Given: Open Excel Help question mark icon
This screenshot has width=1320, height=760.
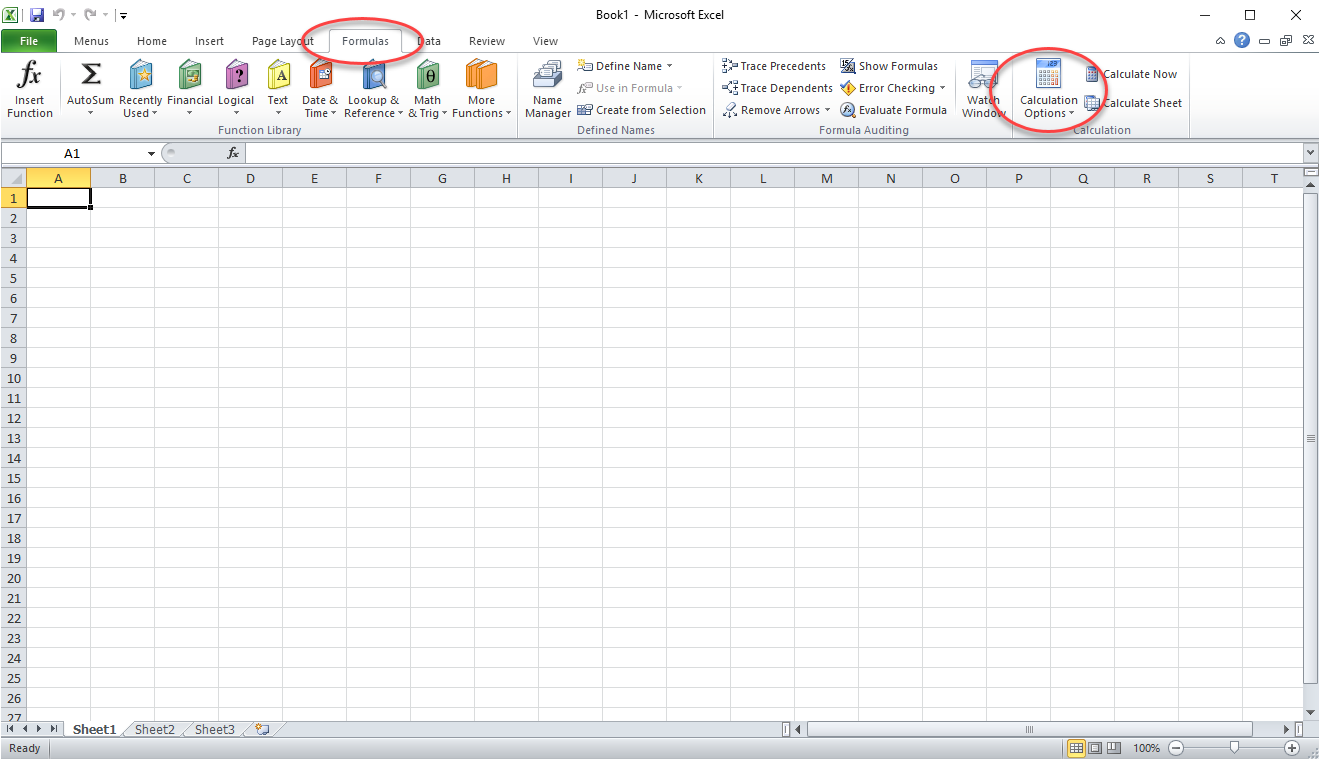Looking at the screenshot, I should click(x=1242, y=41).
